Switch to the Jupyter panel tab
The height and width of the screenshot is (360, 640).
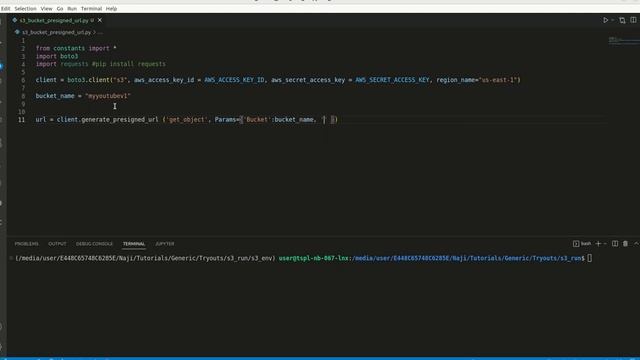164,244
